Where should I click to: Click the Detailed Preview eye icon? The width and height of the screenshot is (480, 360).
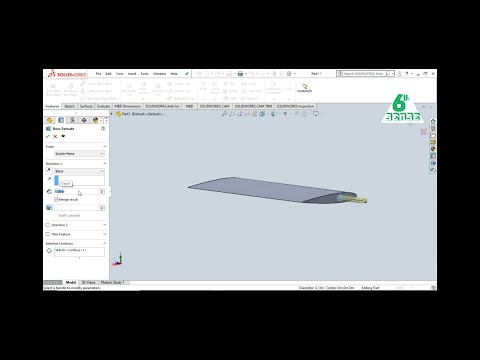point(63,136)
